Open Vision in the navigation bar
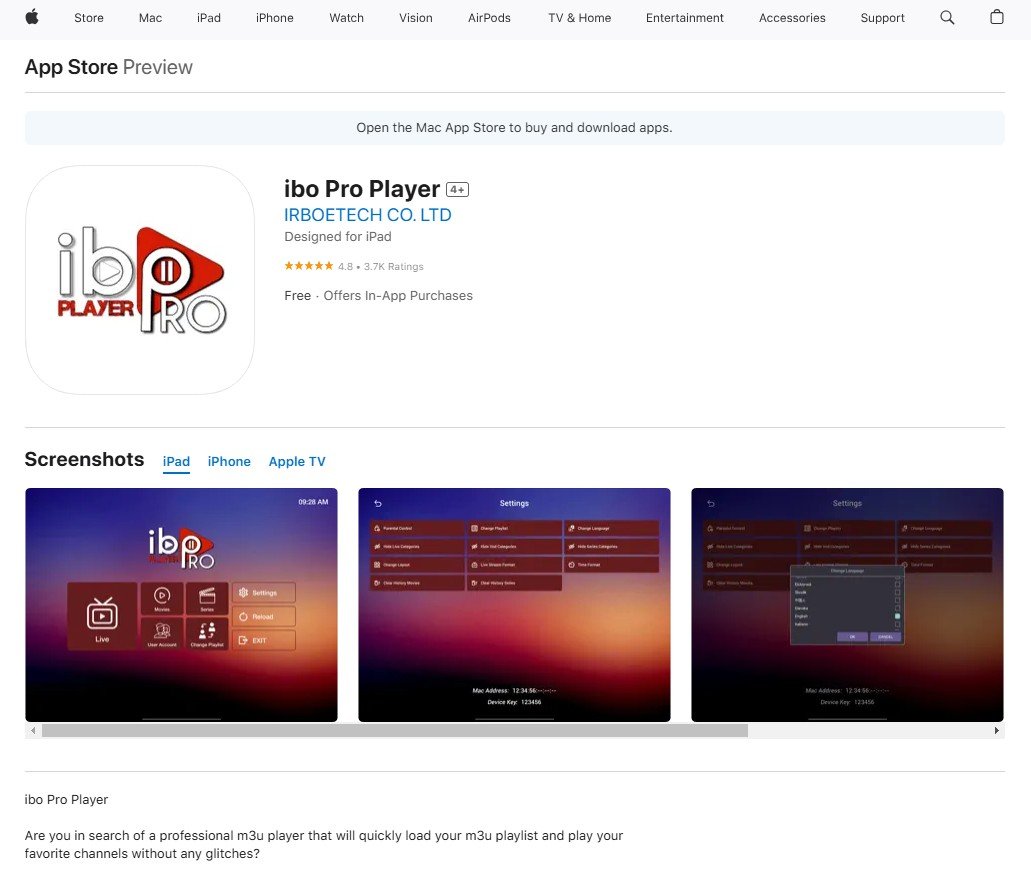Screen dimensions: 1031x869 pyautogui.click(x=416, y=18)
